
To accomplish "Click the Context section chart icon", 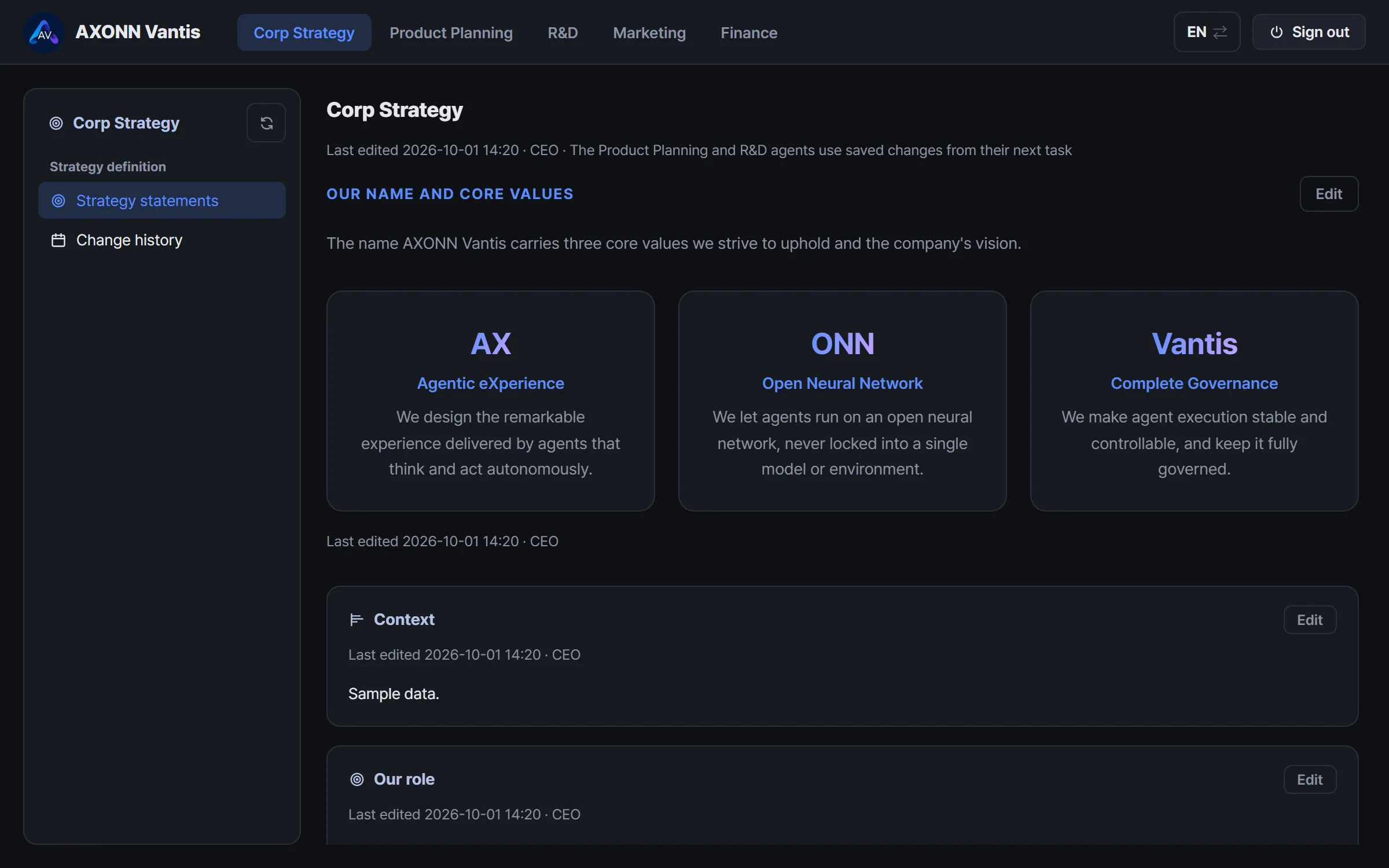I will (357, 620).
